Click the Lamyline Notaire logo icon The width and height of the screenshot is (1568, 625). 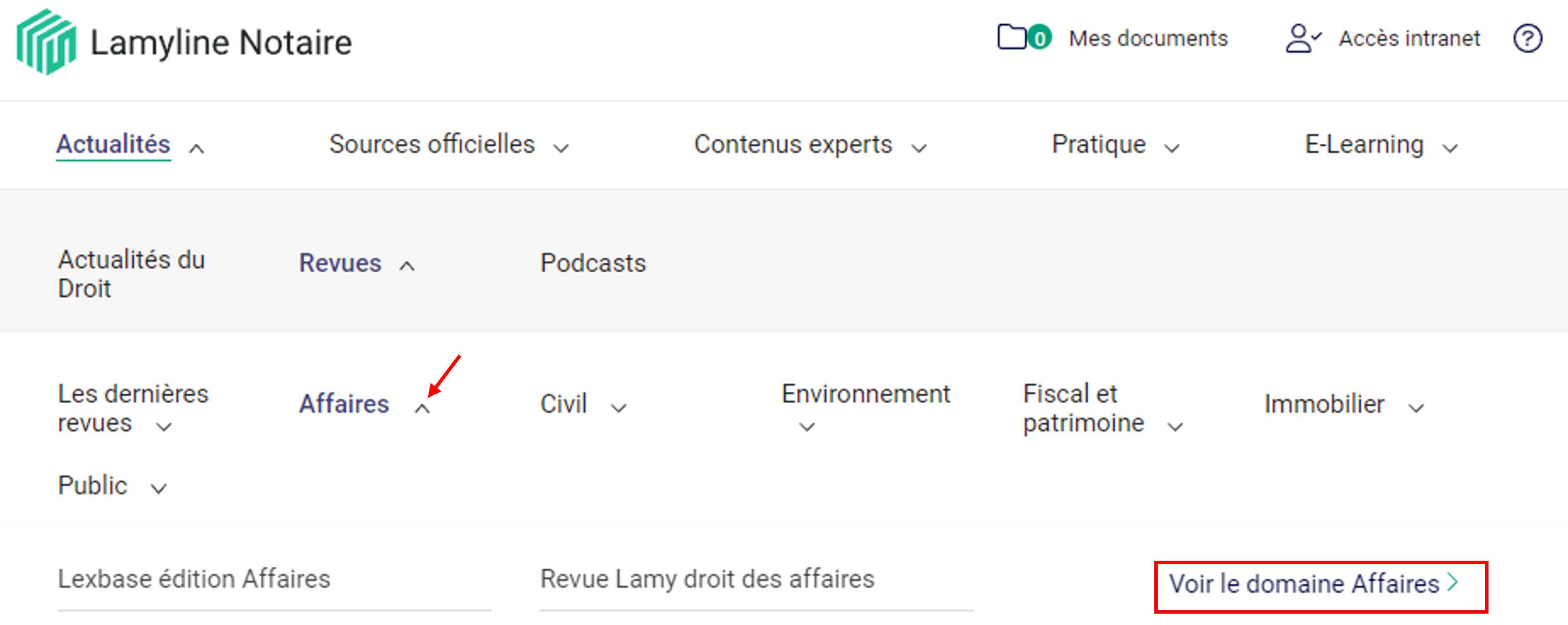[46, 42]
